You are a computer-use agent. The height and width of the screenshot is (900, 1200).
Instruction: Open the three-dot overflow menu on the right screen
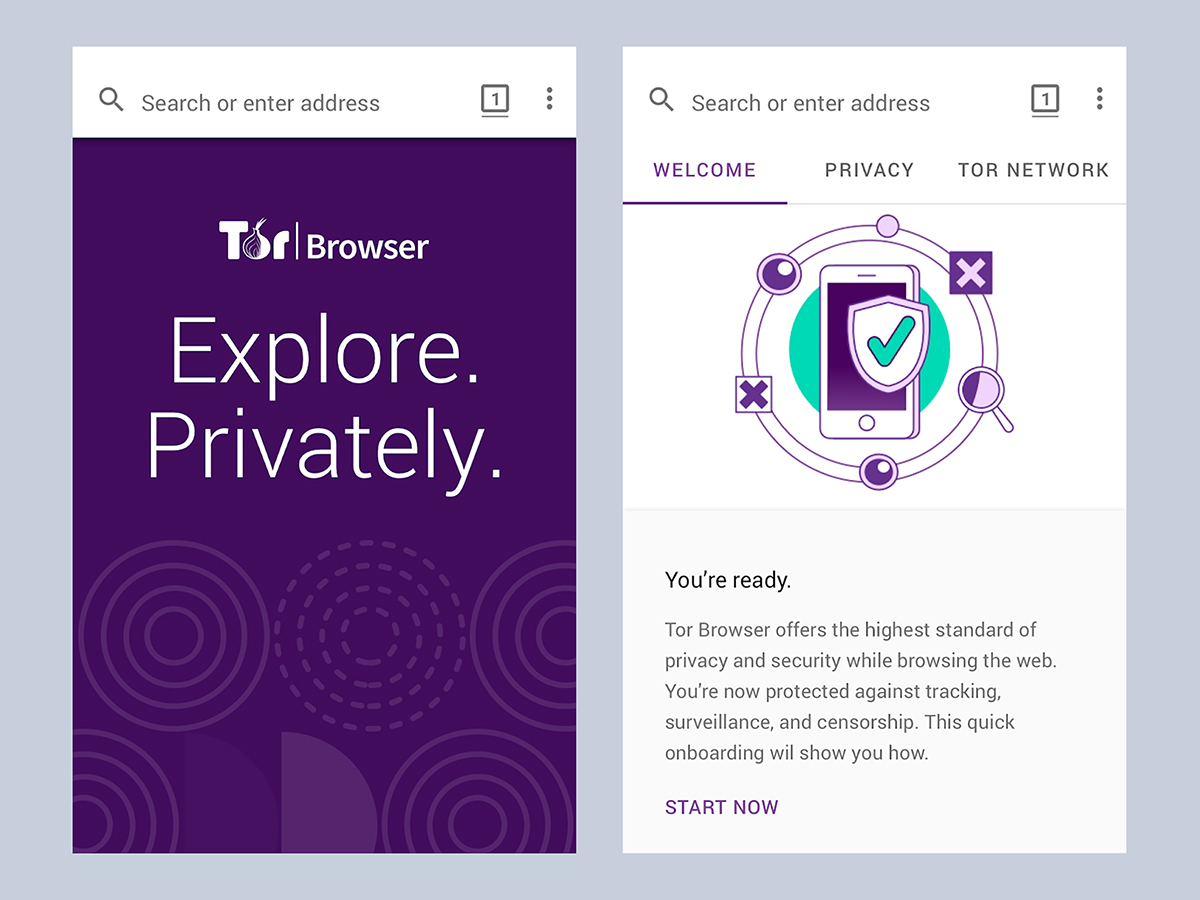coord(1100,99)
